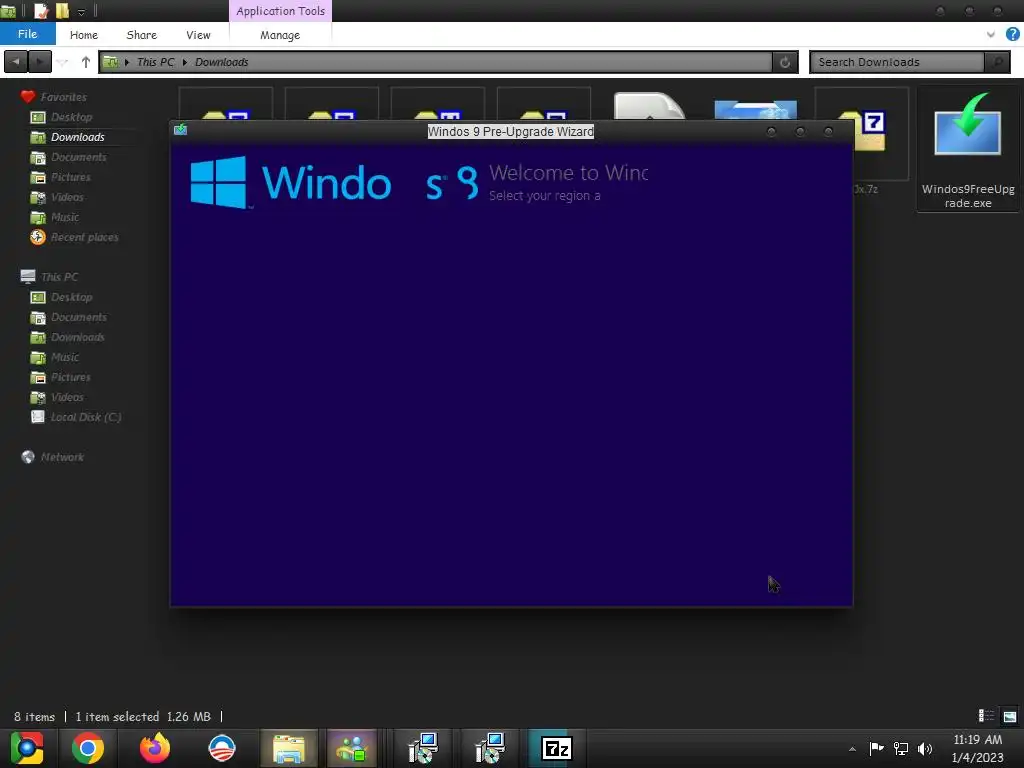
Task: Launch Firefox from taskbar
Action: [x=155, y=748]
